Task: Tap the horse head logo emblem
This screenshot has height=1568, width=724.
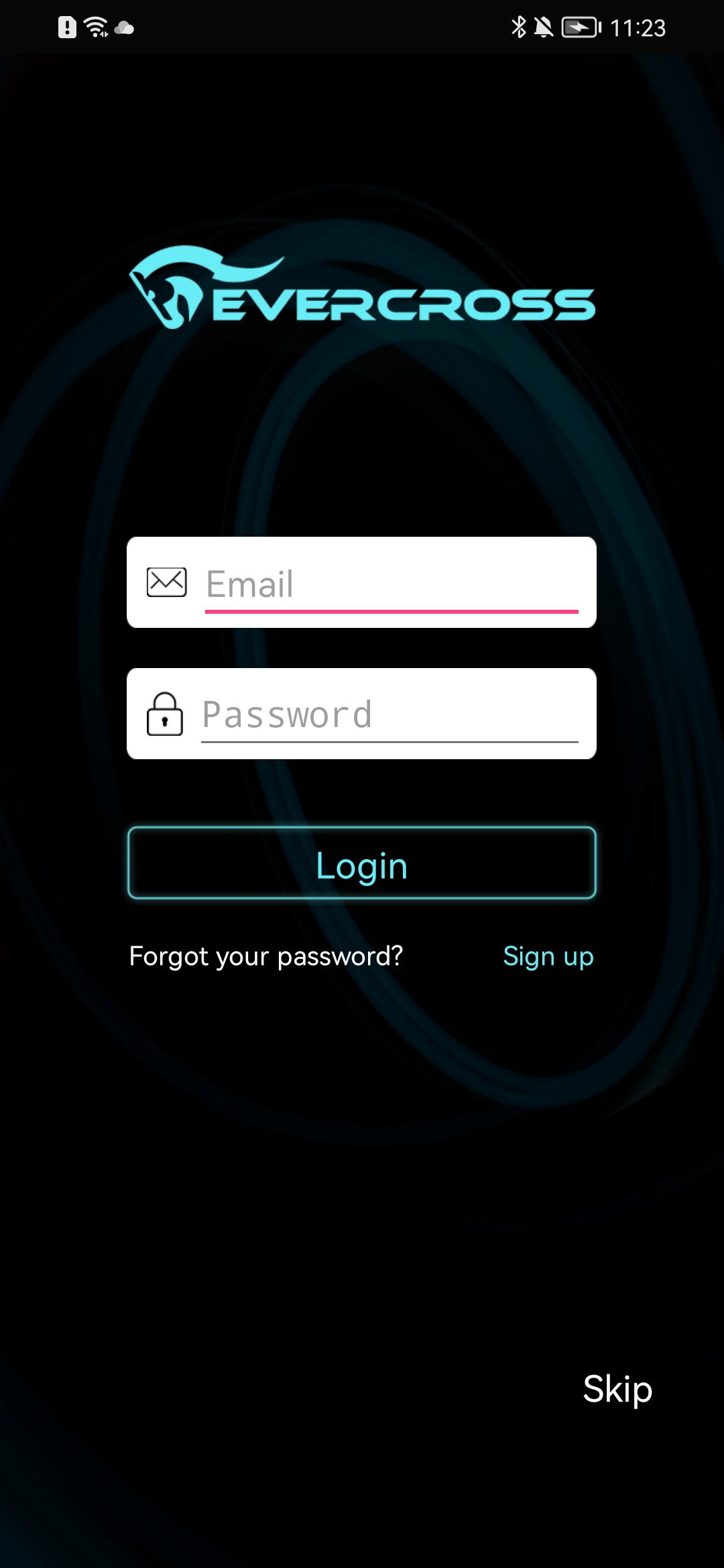Action: coord(168,288)
